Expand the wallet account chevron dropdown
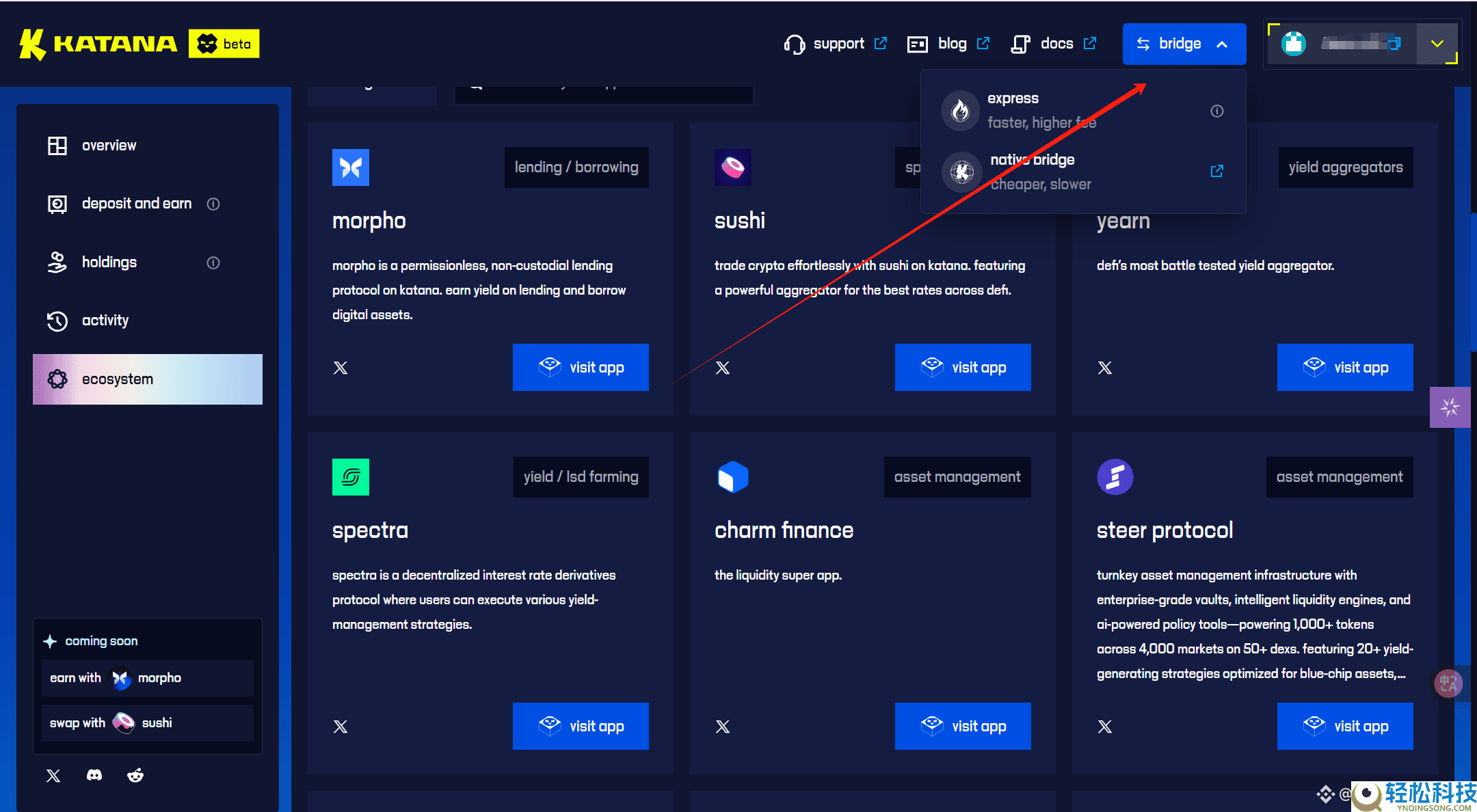Viewport: 1477px width, 812px height. click(x=1437, y=44)
